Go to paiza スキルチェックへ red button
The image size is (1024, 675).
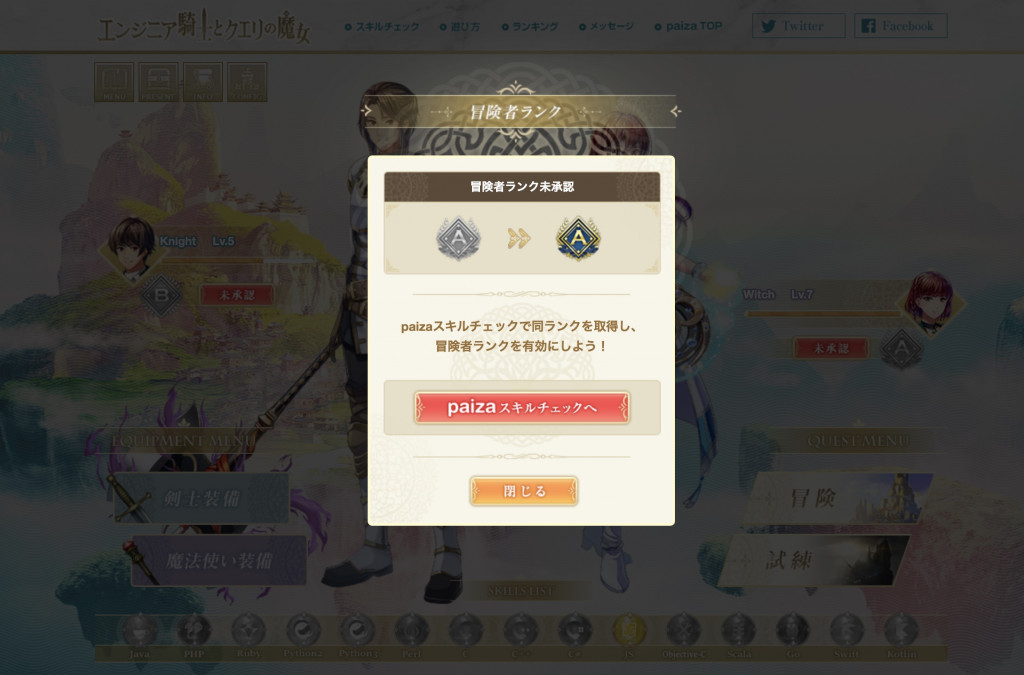tap(522, 408)
